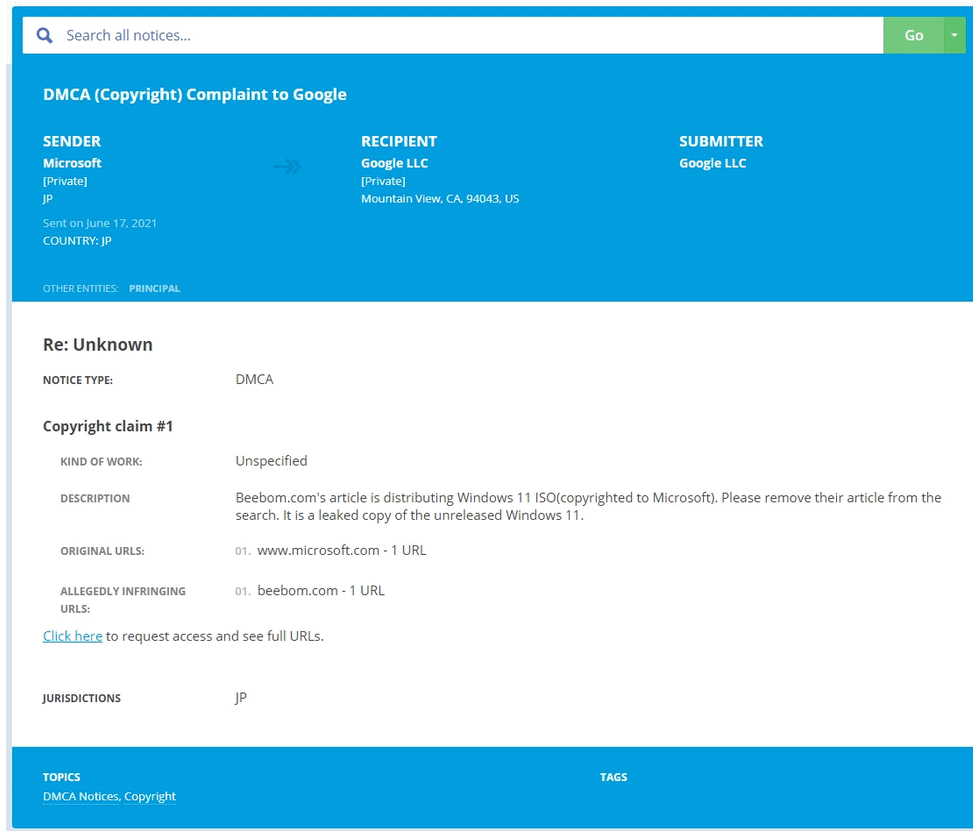Expand the PRINCIPAL other entities item
The image size is (973, 832).
(x=155, y=289)
